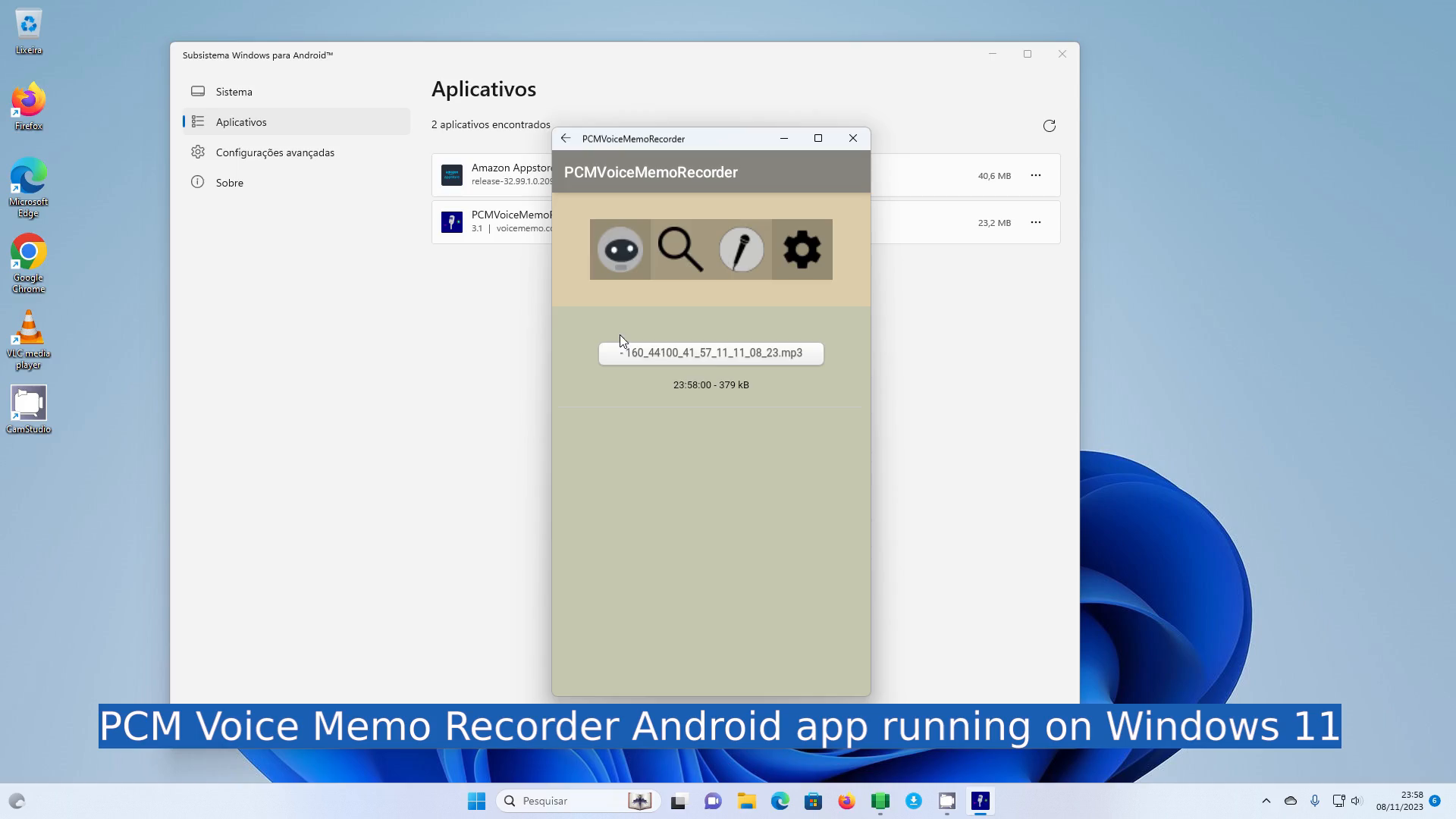Image resolution: width=1456 pixels, height=819 pixels.
Task: Open more options for PCMVoiceMemoRecorder
Action: 1036,222
